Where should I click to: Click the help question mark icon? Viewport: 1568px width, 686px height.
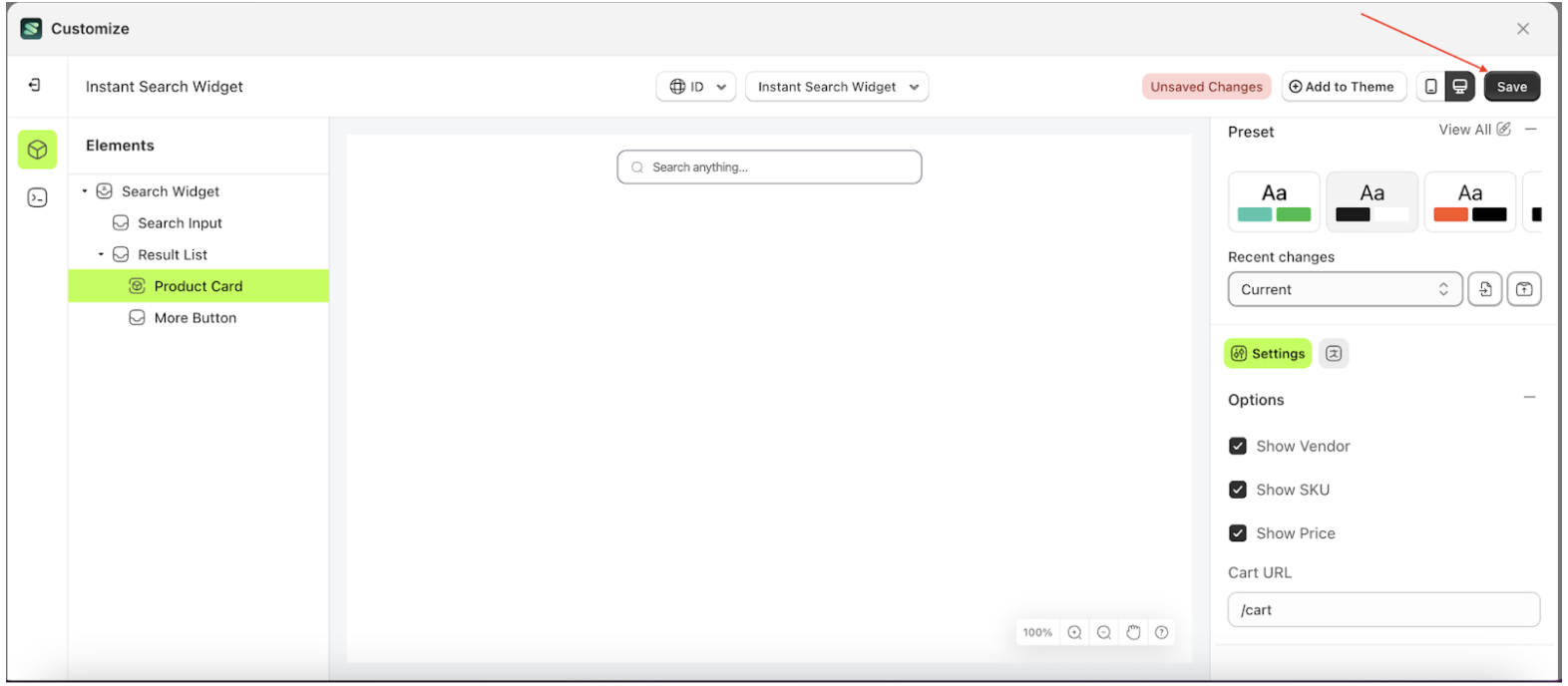click(x=1161, y=632)
